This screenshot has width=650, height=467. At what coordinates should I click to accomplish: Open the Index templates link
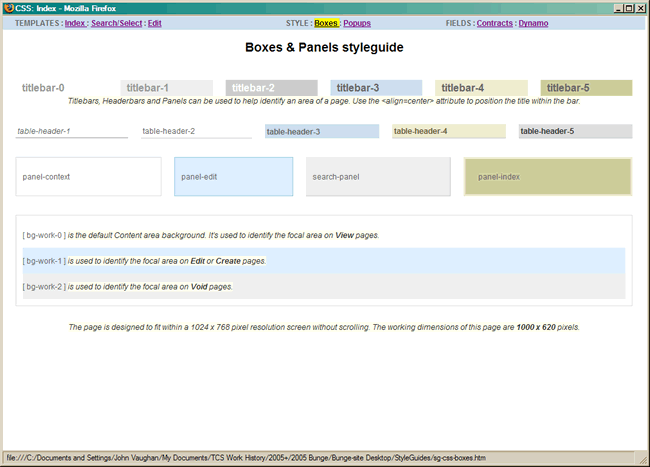coord(75,23)
